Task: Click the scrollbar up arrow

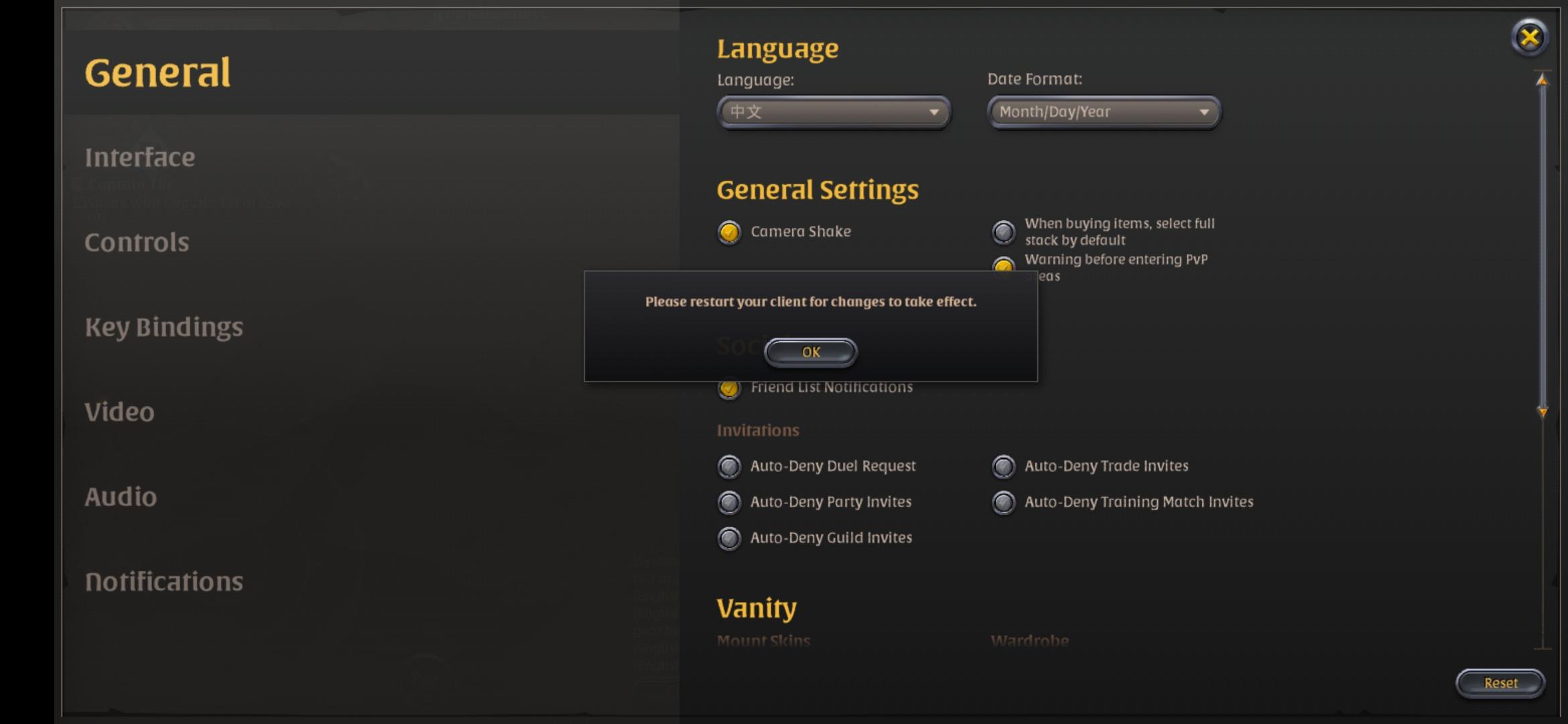Action: click(x=1542, y=81)
